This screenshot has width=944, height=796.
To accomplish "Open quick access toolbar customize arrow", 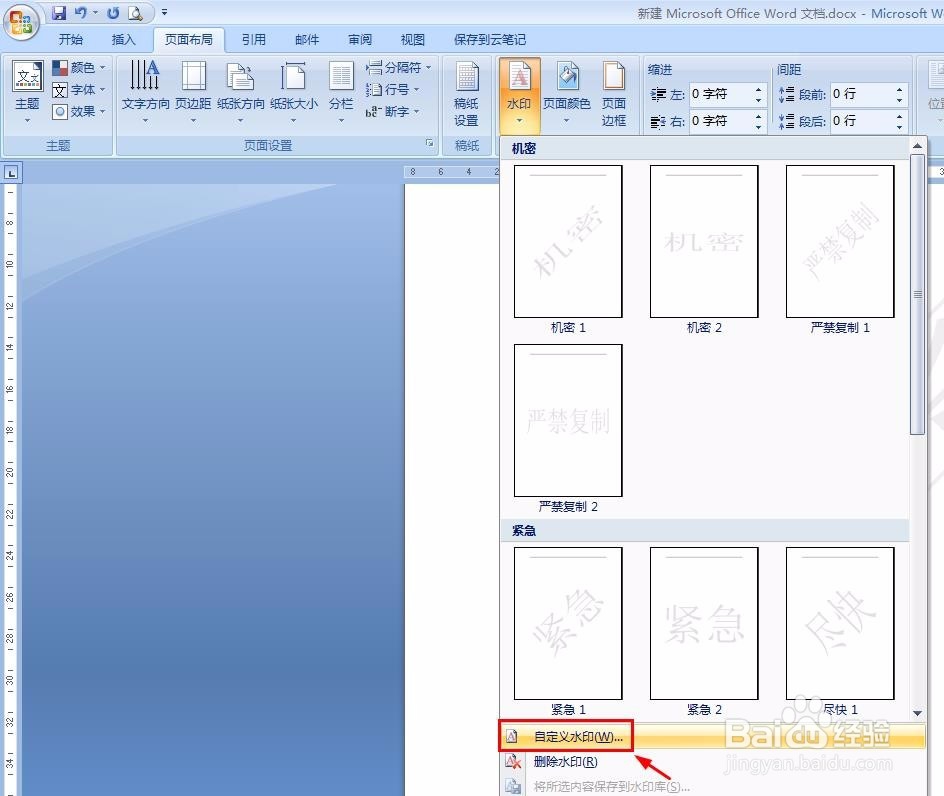I will click(164, 12).
